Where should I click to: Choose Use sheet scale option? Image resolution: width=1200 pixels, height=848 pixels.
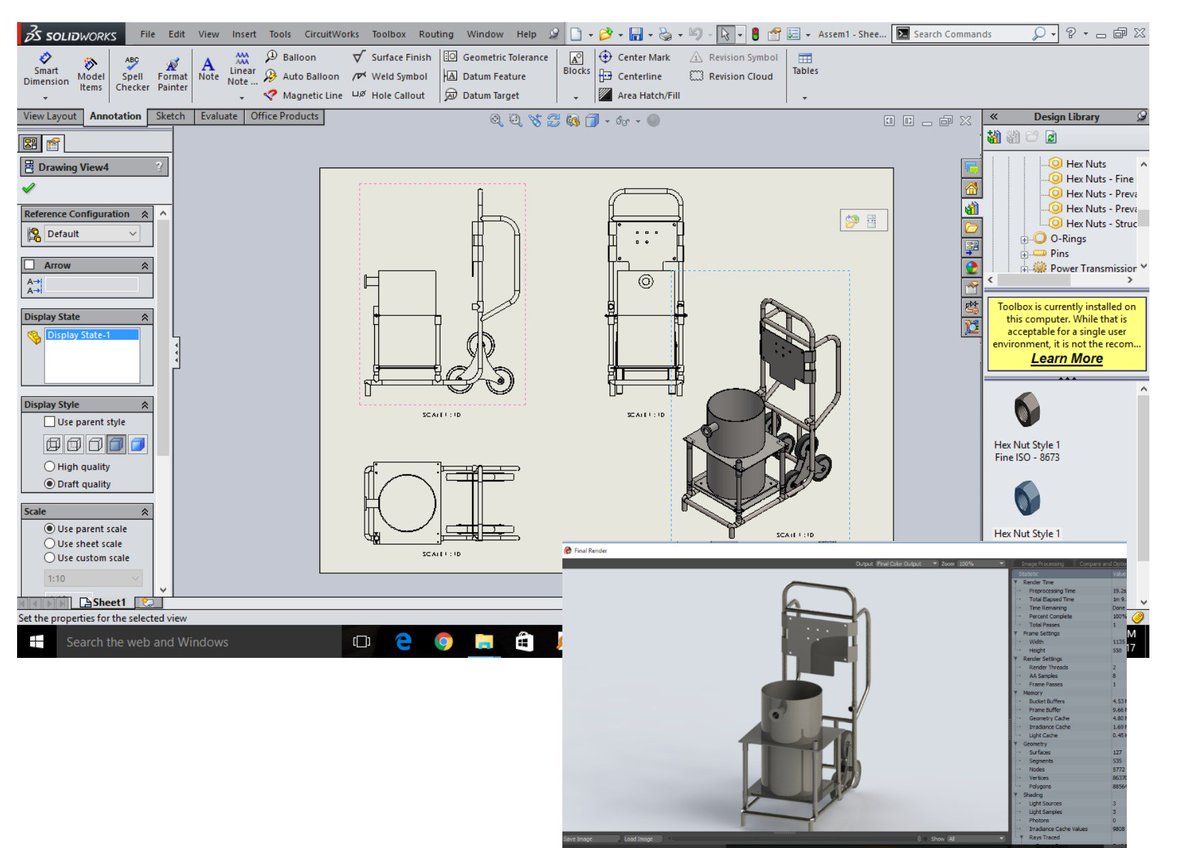50,544
